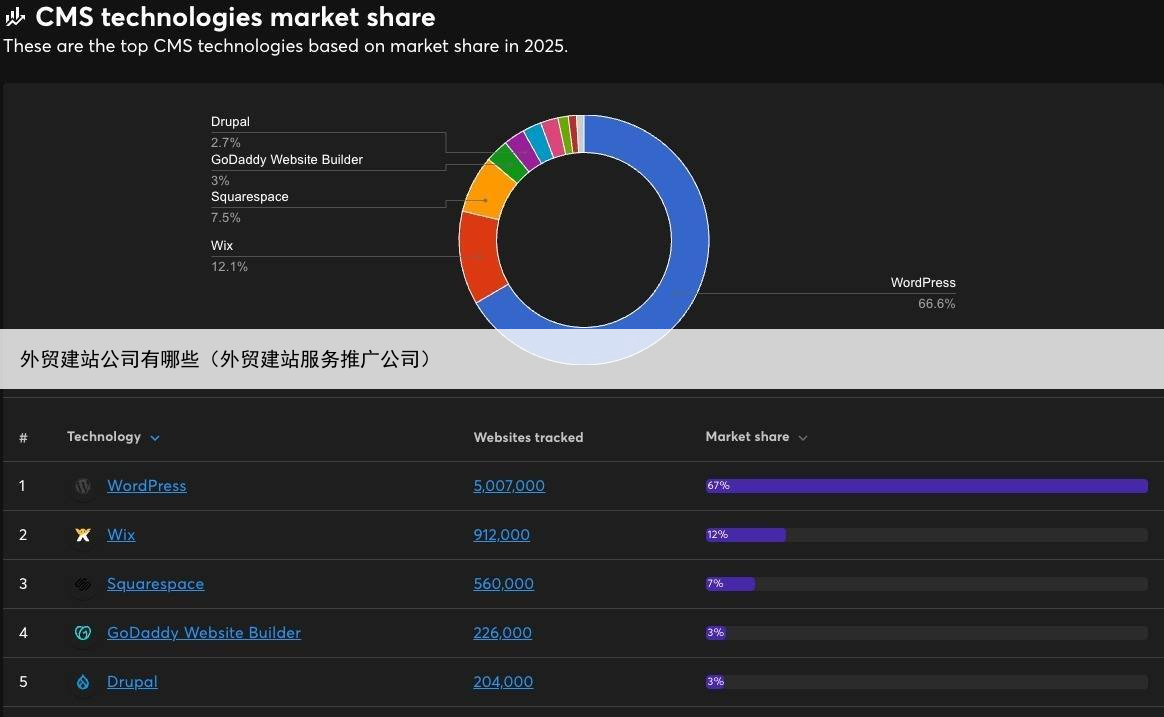This screenshot has width=1164, height=717.
Task: Open the Market share column sort chevron
Action: (803, 438)
